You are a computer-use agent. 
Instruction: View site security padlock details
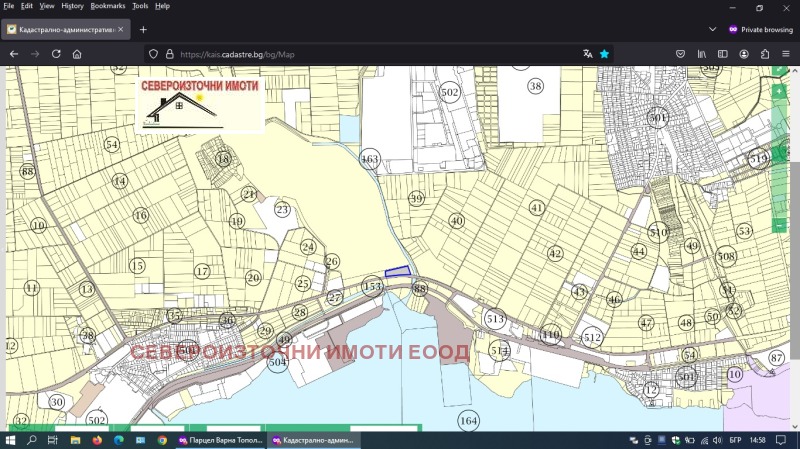click(x=169, y=54)
